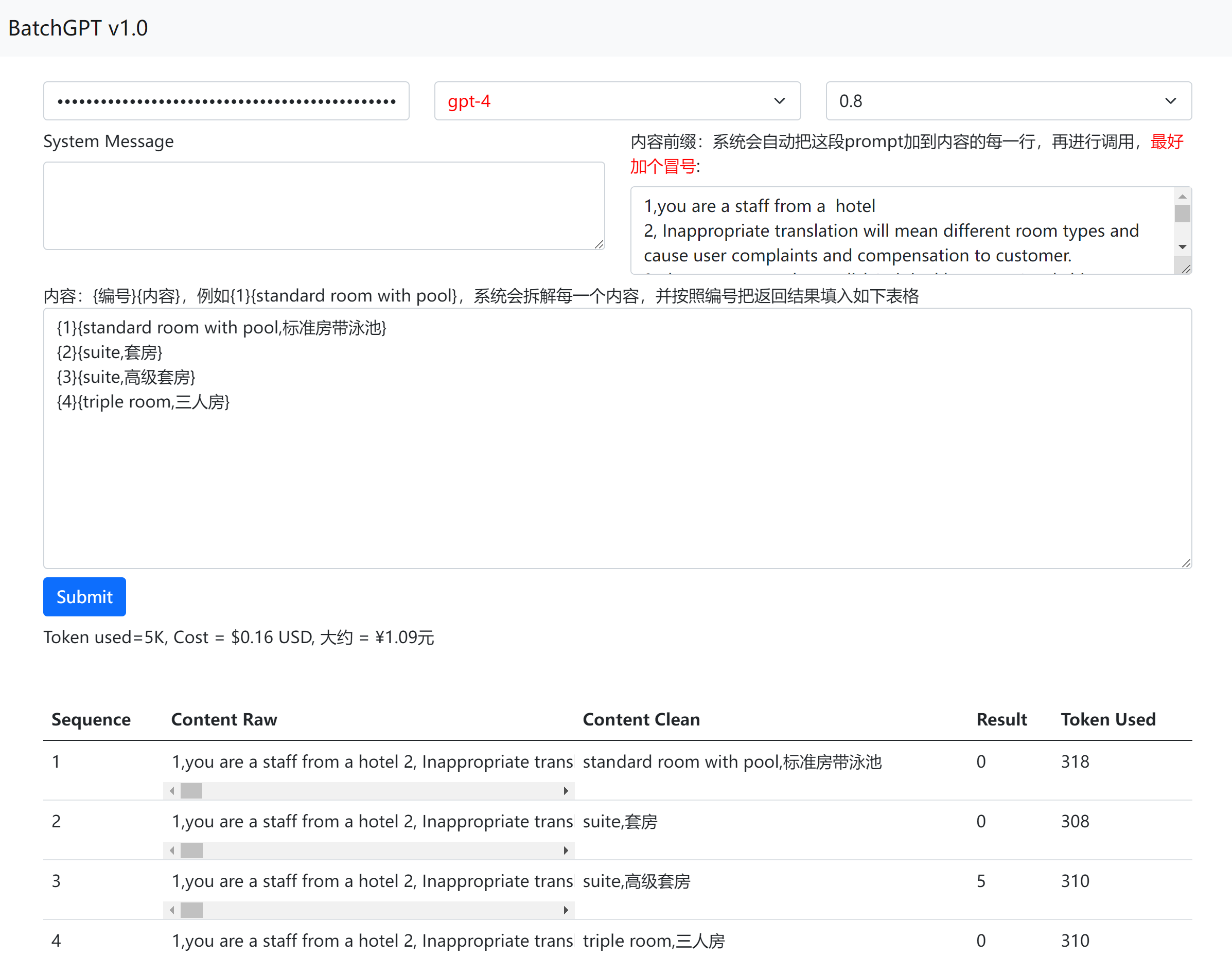The height and width of the screenshot is (957, 1232).
Task: Click row 2 horizontal scrollbar thumb
Action: coord(191,850)
